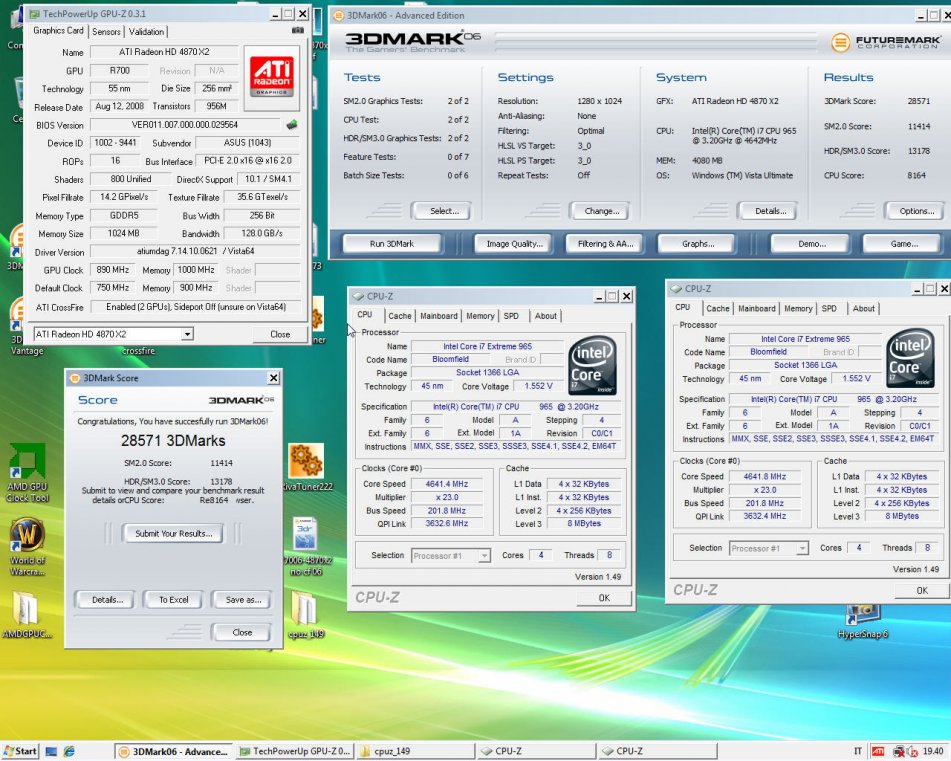Click Save as button in Score window
951x761 pixels.
(x=243, y=600)
